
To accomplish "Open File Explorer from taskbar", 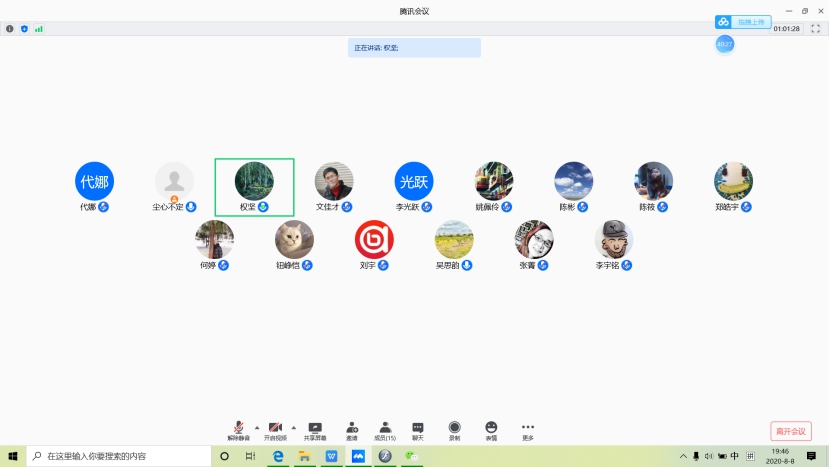I will click(304, 456).
